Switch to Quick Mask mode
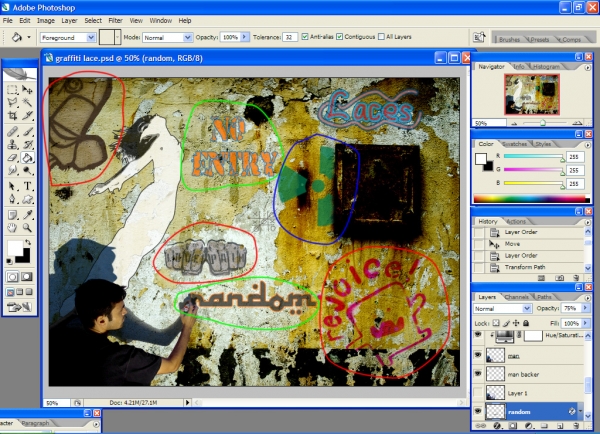This screenshot has width=600, height=434. (x=27, y=276)
